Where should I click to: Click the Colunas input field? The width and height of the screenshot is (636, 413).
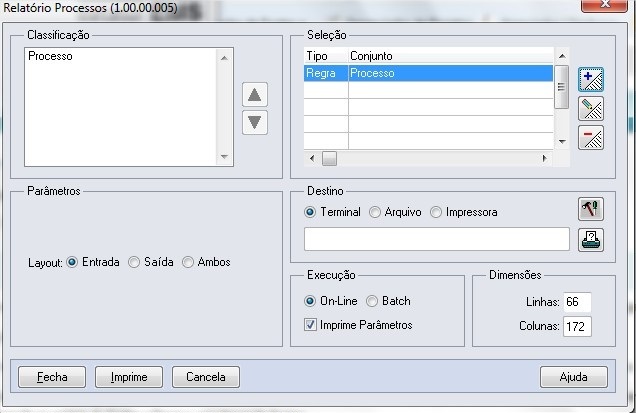577,326
